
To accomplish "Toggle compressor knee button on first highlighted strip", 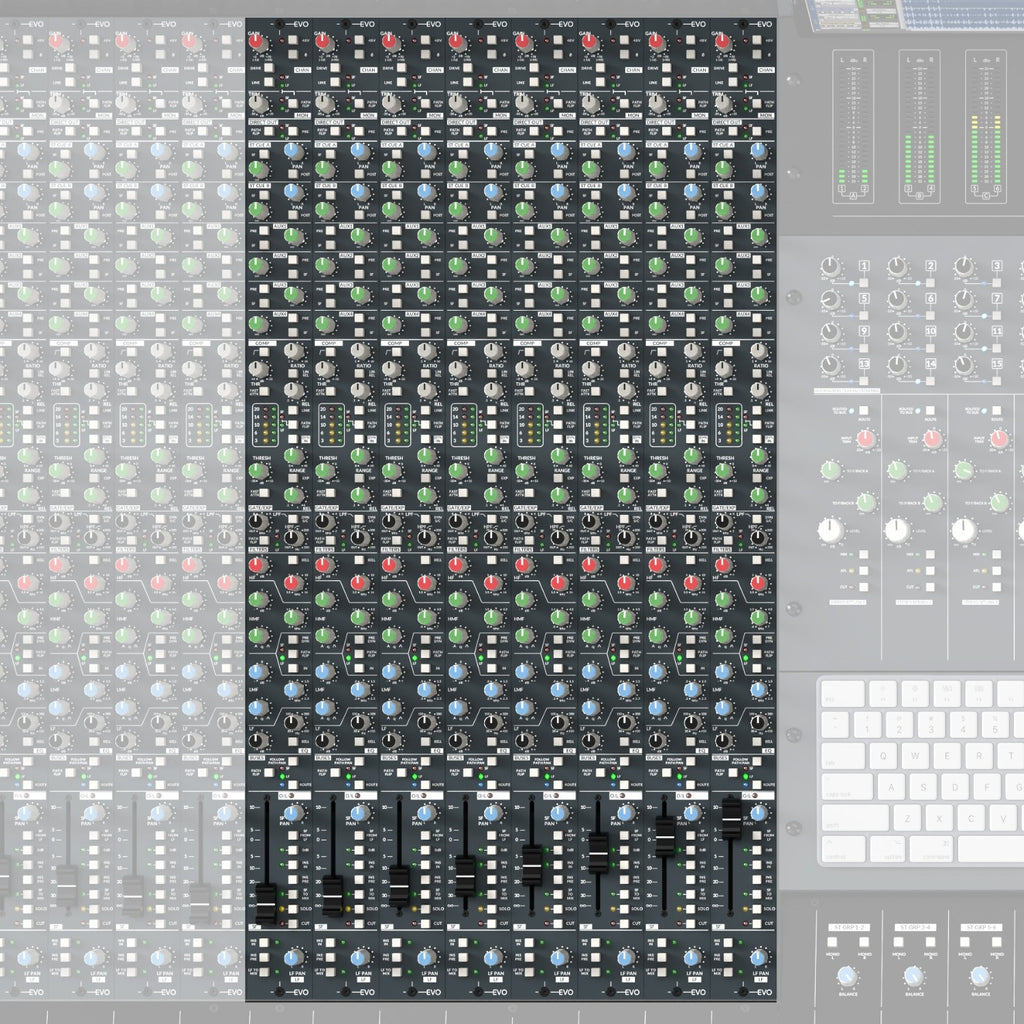I will [264, 352].
